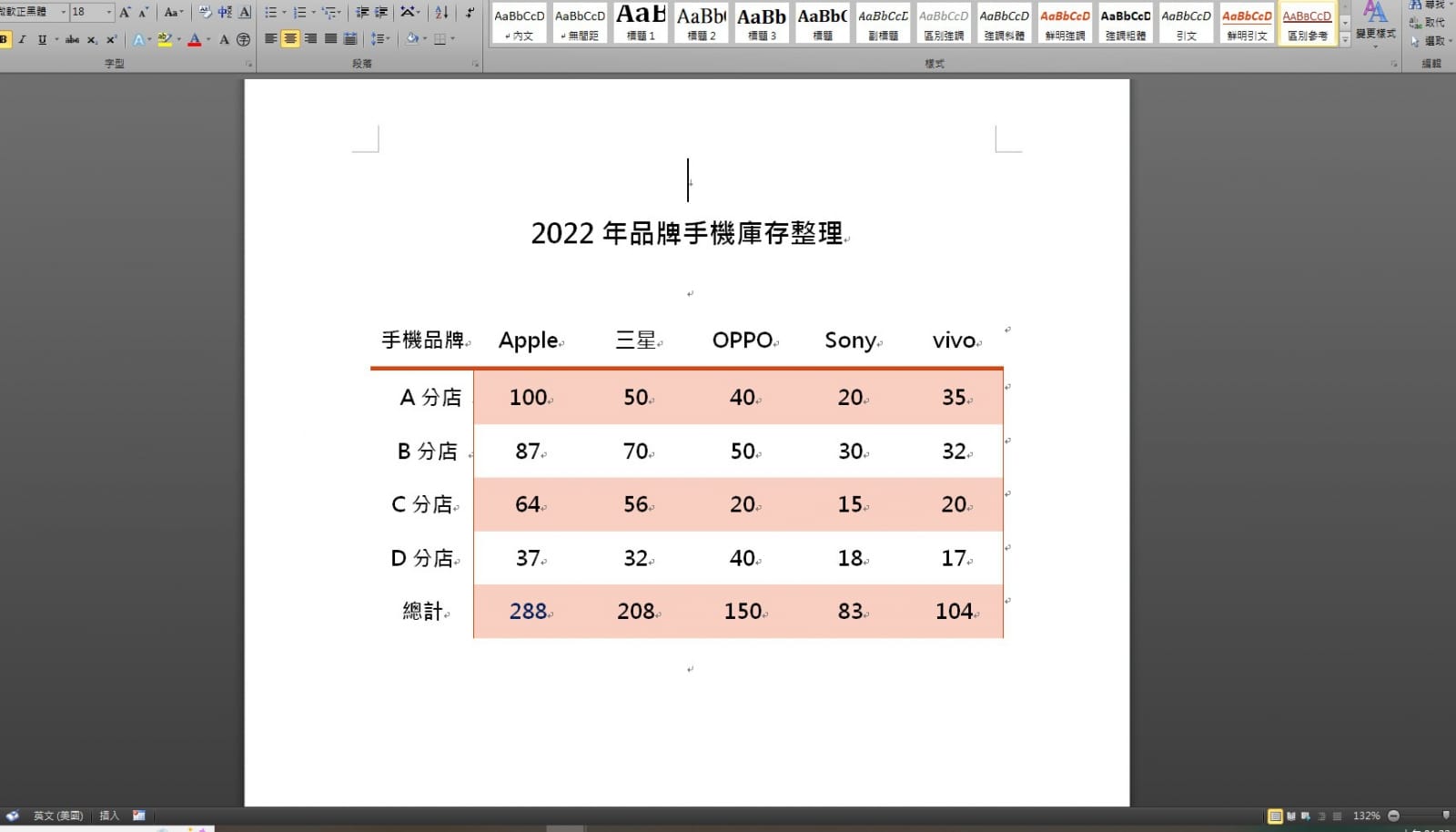Viewport: 1456px width, 832px height.
Task: Select Distributed alignment
Action: (x=350, y=39)
